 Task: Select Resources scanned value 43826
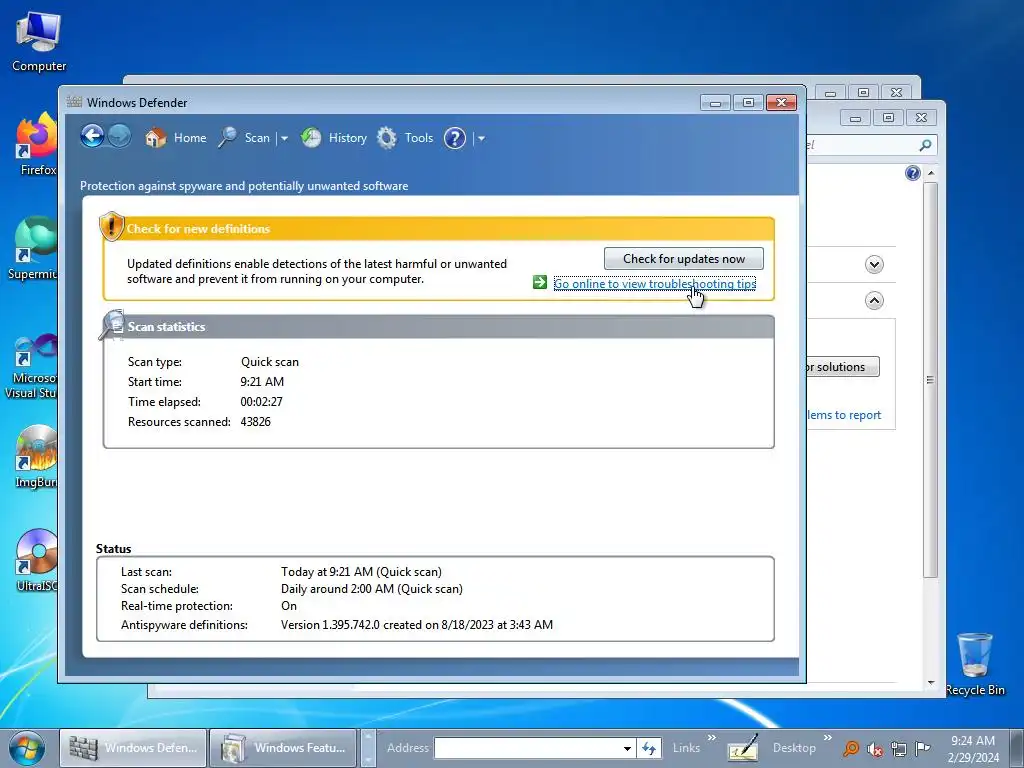pos(255,422)
